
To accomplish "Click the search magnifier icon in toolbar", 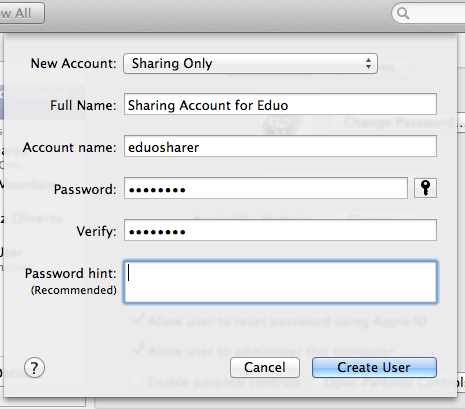I will [x=403, y=14].
